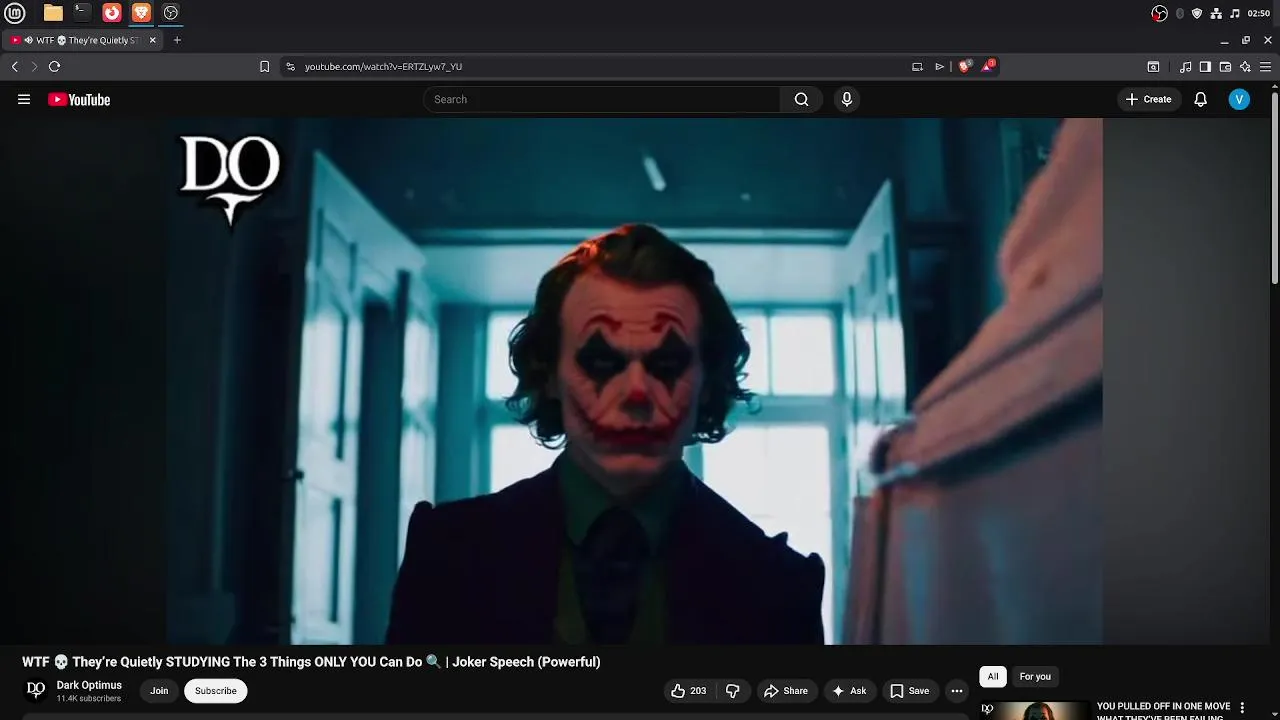Launch the terminal from the panel

(x=82, y=13)
